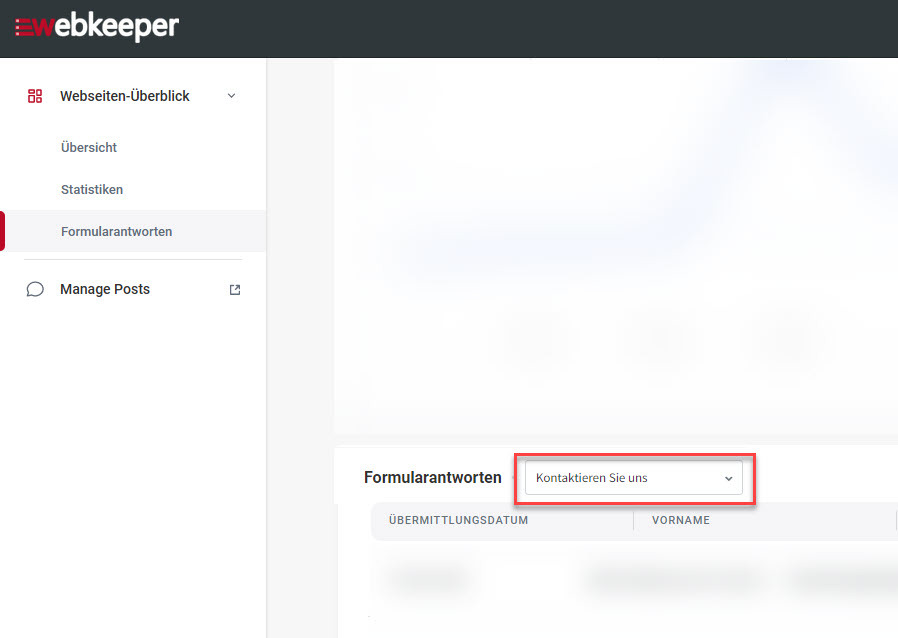Select the first row's blurred Vorname cell

coord(672,577)
